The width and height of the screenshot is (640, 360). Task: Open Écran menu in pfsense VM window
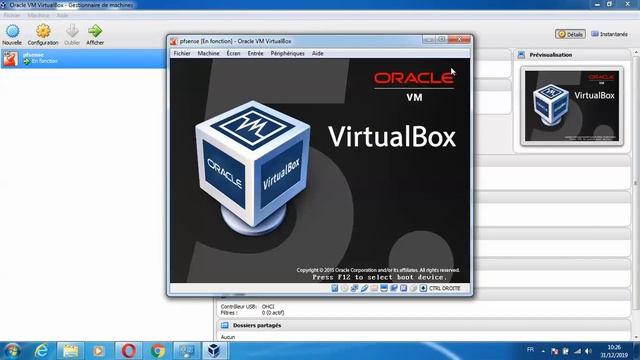point(233,53)
